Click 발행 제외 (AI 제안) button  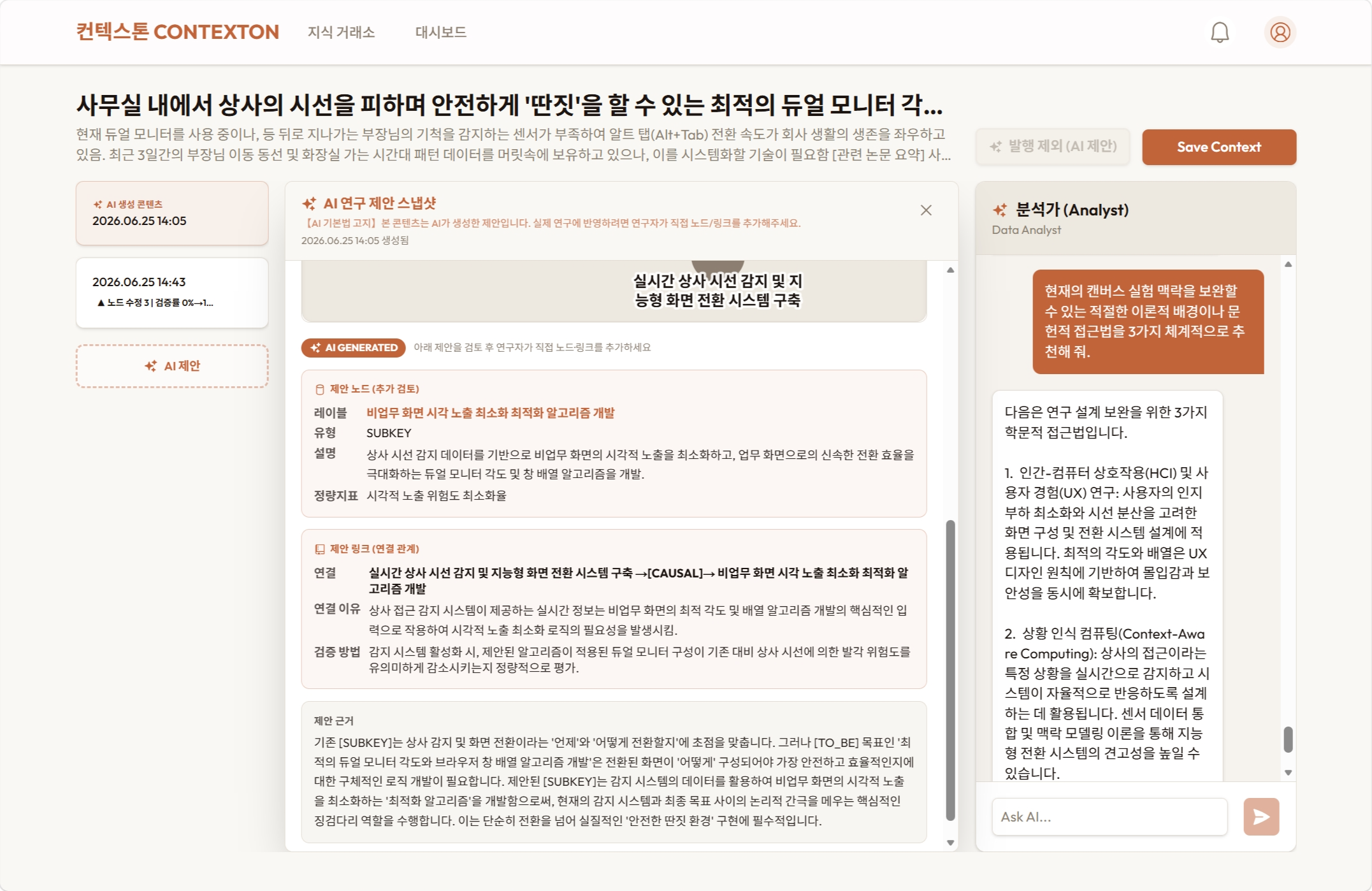pyautogui.click(x=1053, y=147)
